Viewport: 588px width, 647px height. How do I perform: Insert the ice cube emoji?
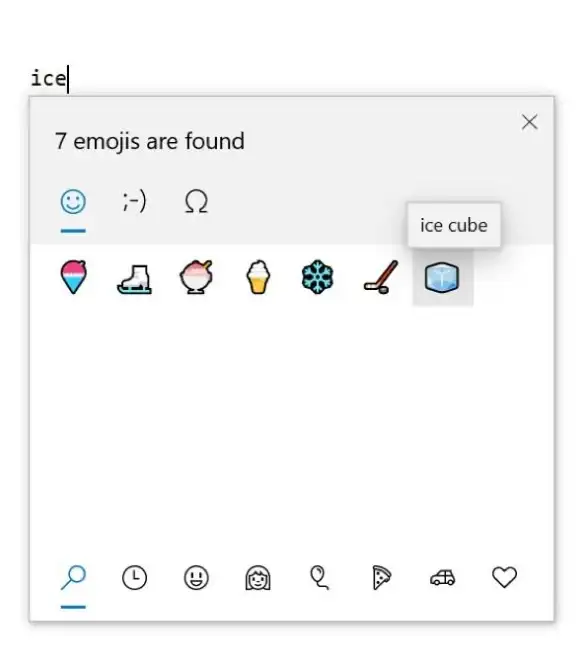[x=442, y=277]
